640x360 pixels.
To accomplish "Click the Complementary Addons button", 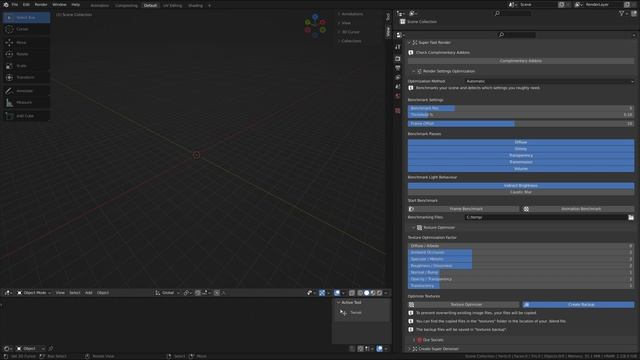I will [x=521, y=61].
